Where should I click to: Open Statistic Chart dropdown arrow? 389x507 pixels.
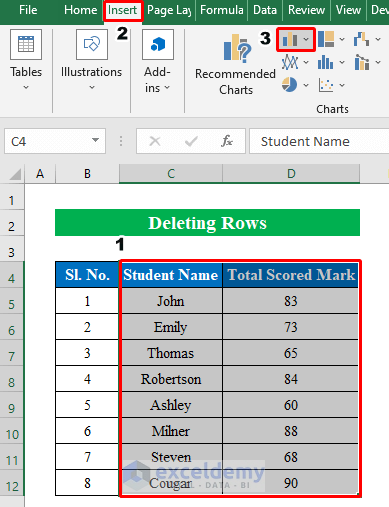pos(342,62)
